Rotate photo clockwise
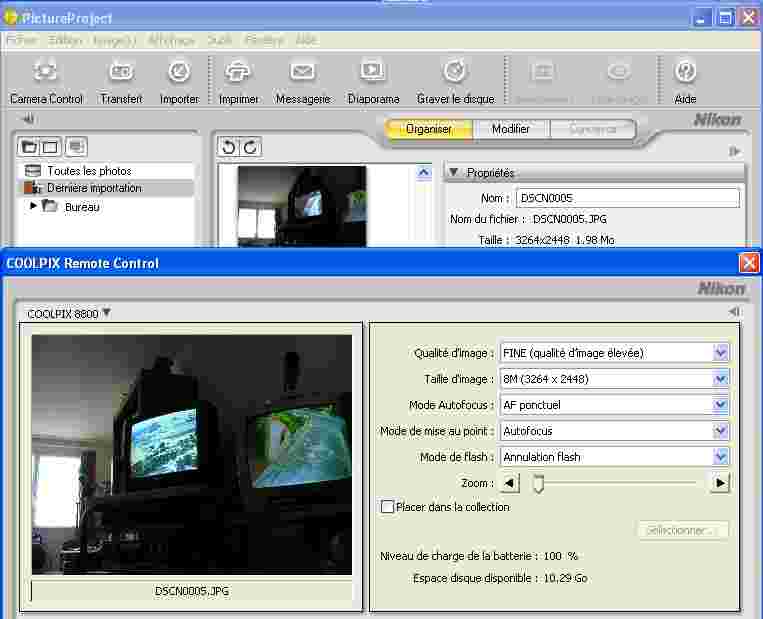The image size is (763, 619). point(250,147)
